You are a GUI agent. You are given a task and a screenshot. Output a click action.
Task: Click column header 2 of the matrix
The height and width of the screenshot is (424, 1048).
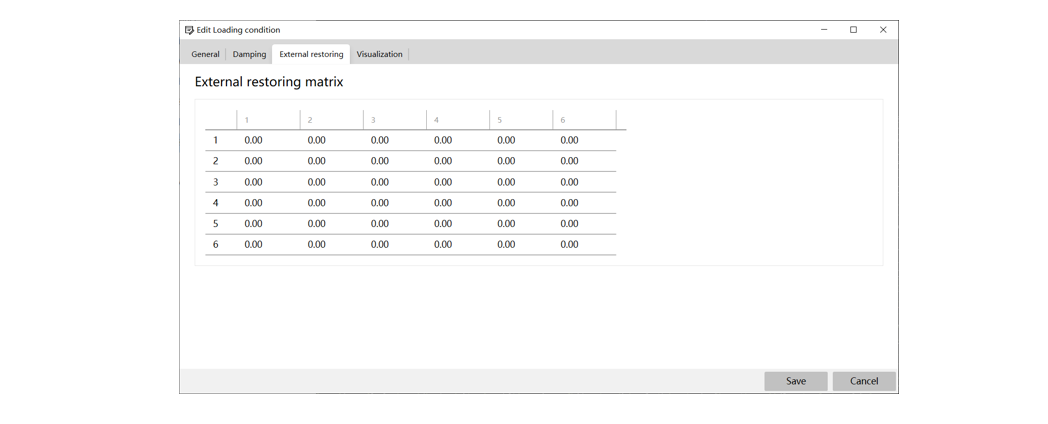[x=332, y=120]
